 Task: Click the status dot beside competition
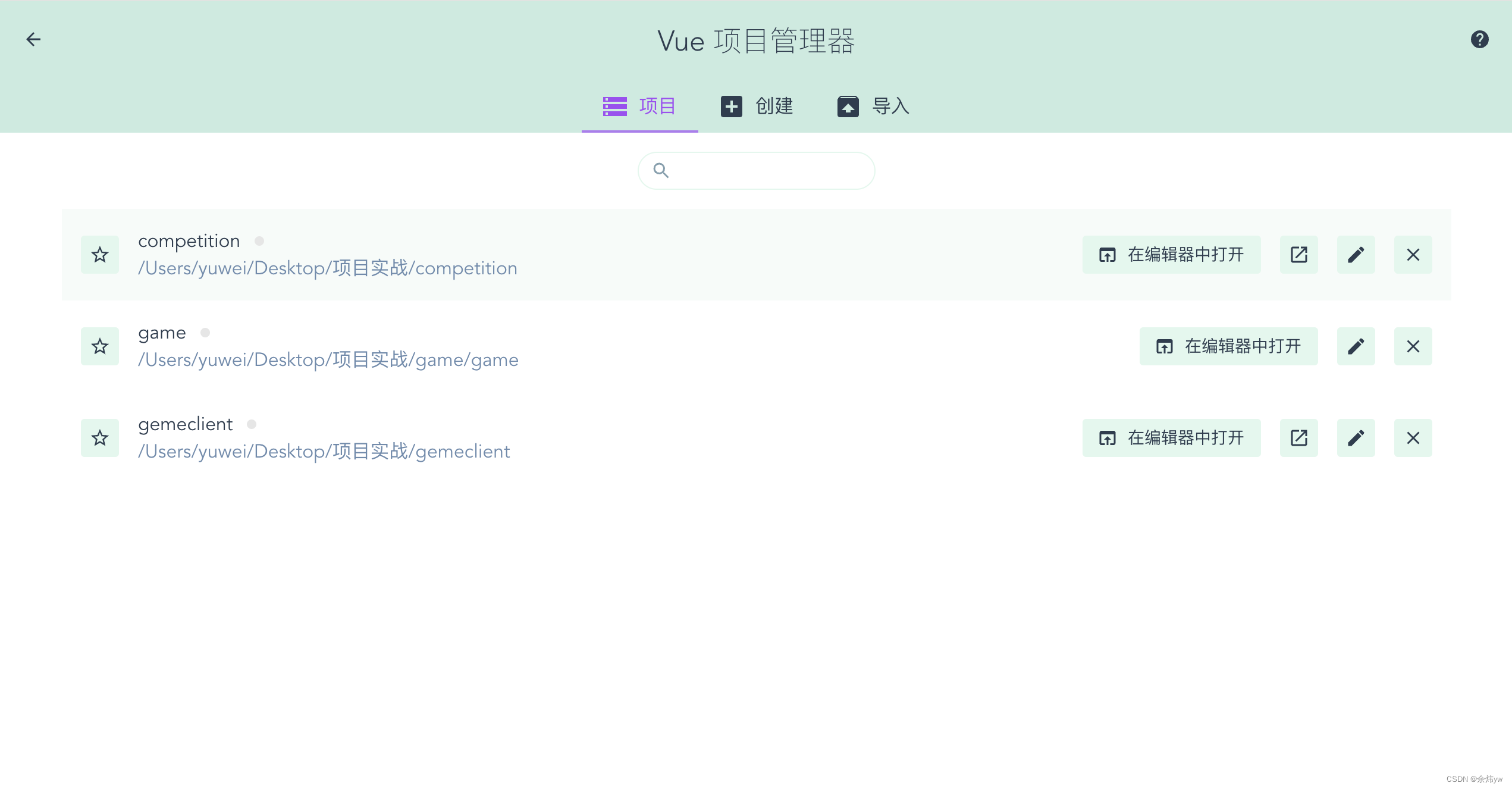click(259, 241)
